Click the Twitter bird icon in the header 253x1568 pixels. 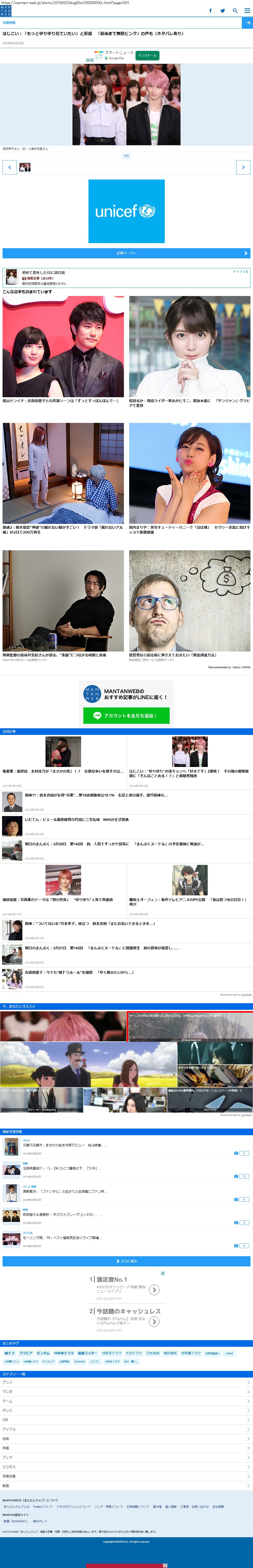pyautogui.click(x=222, y=10)
